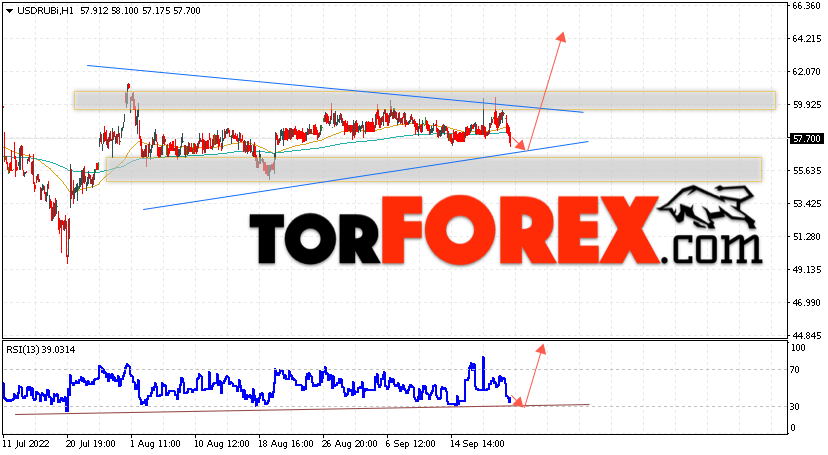Select the 14 Sep 14:00 time label
The width and height of the screenshot is (828, 455).
click(x=477, y=443)
